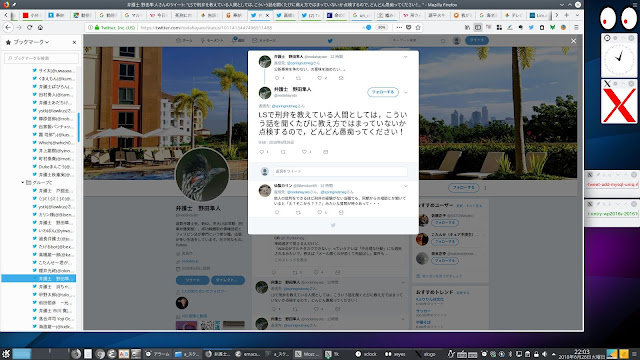Open bottom reply tweet options chevron
The height and width of the screenshot is (360, 640).
(x=406, y=186)
